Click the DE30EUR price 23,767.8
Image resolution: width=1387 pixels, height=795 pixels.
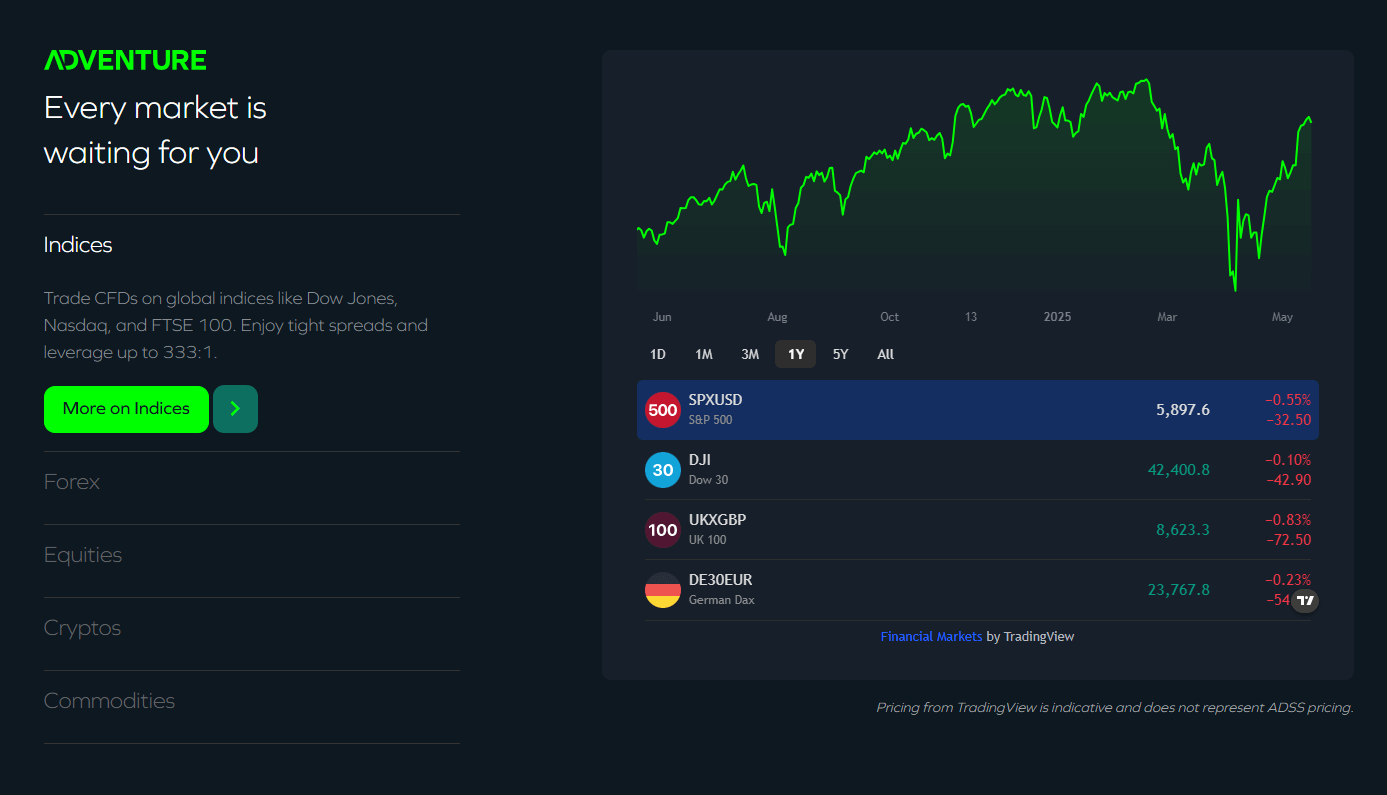[x=1179, y=590]
